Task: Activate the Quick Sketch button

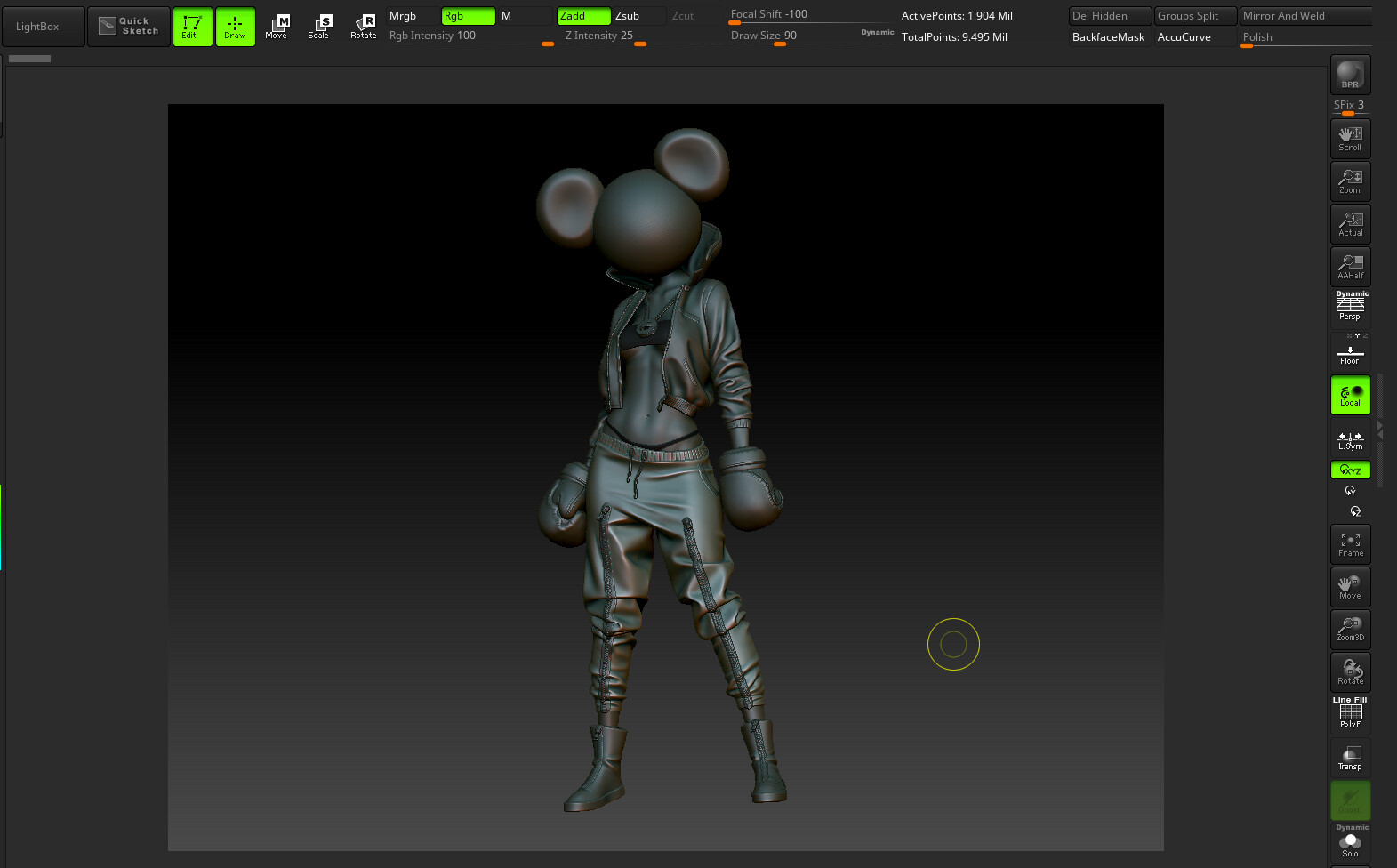Action: tap(129, 27)
